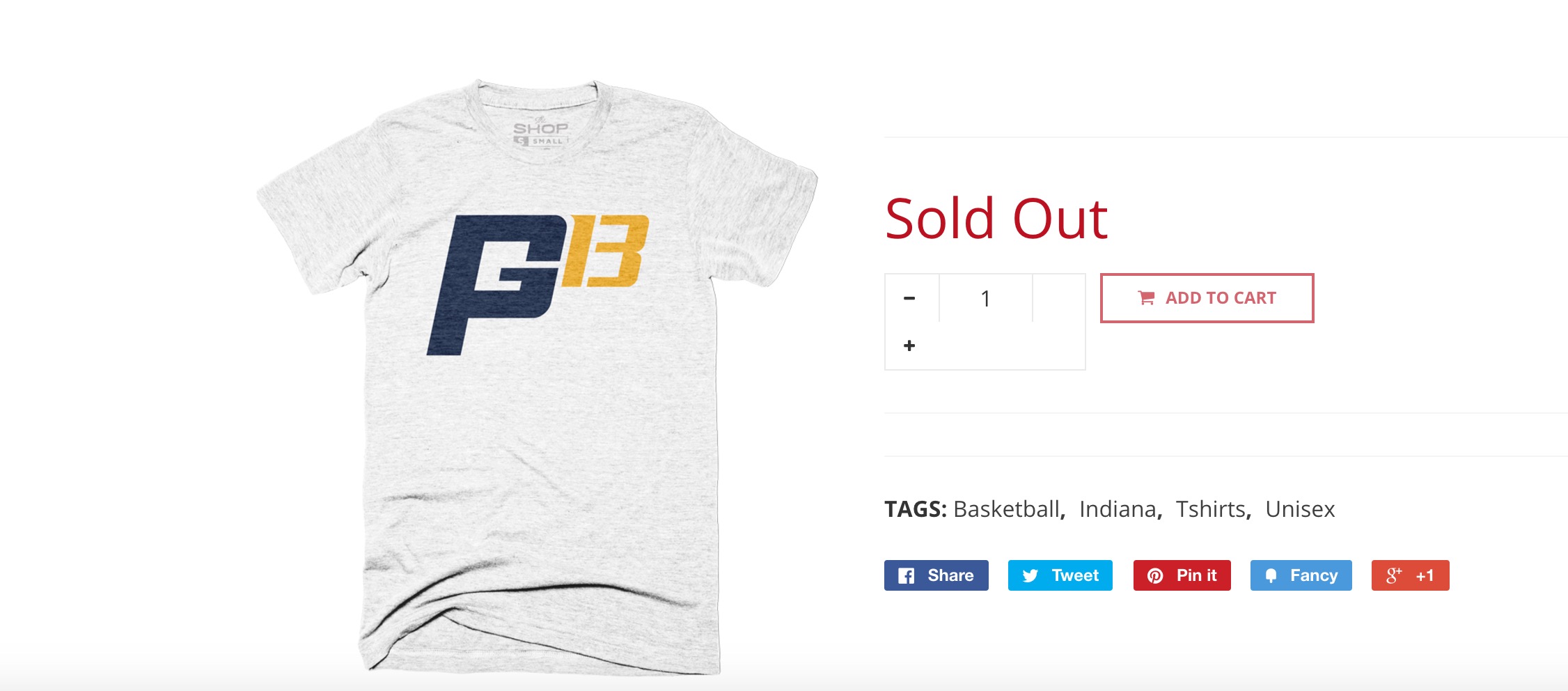Open the Tshirts tag link

pyautogui.click(x=1211, y=509)
